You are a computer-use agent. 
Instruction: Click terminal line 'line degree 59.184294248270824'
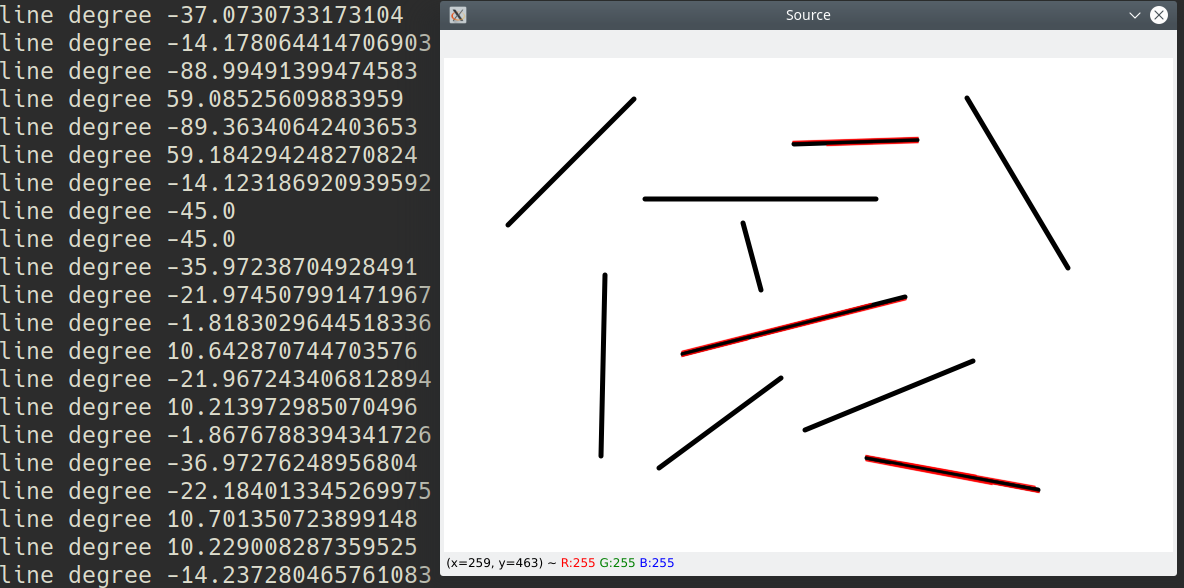(x=208, y=155)
